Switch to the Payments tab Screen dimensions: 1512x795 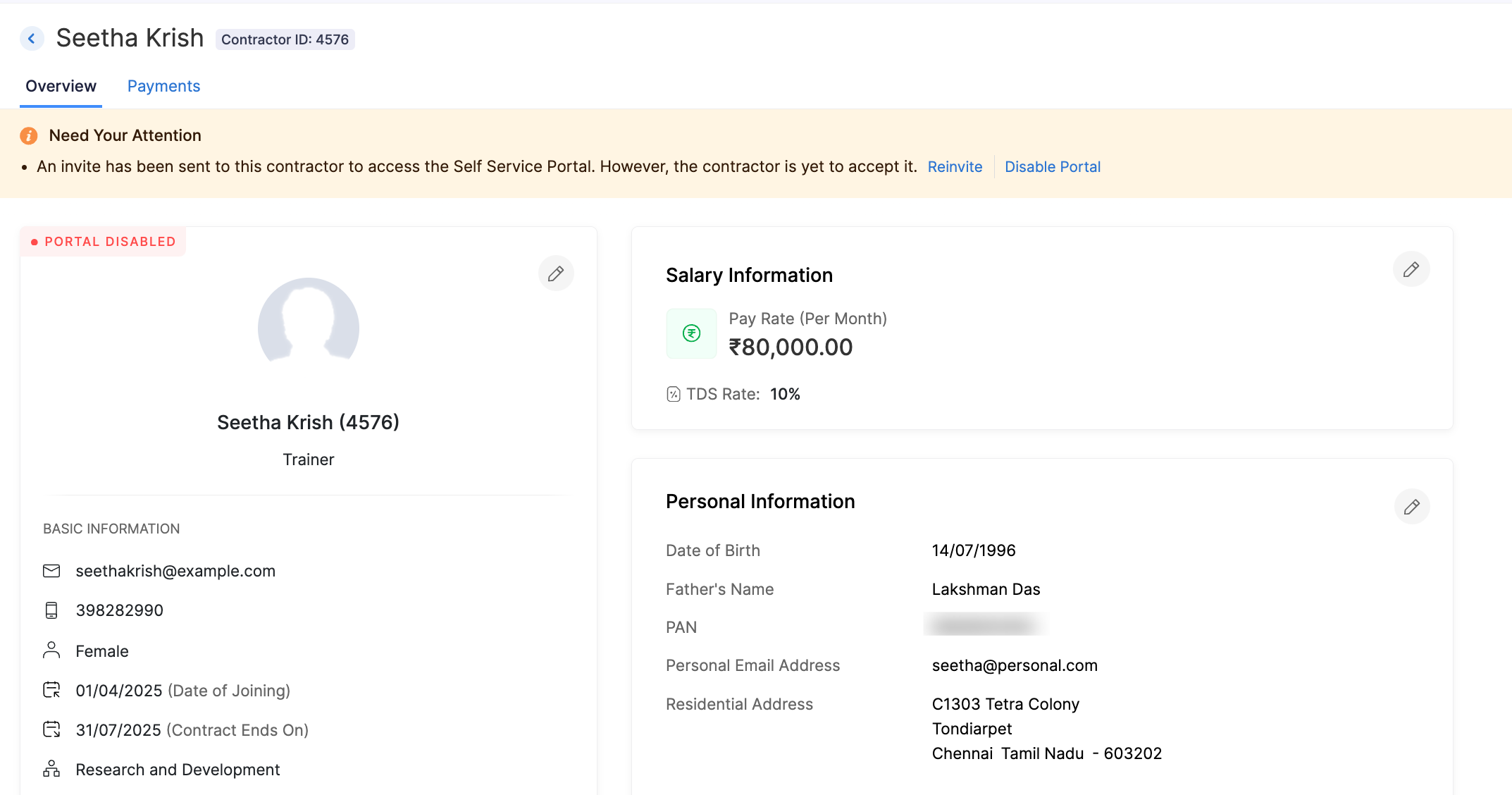point(163,86)
